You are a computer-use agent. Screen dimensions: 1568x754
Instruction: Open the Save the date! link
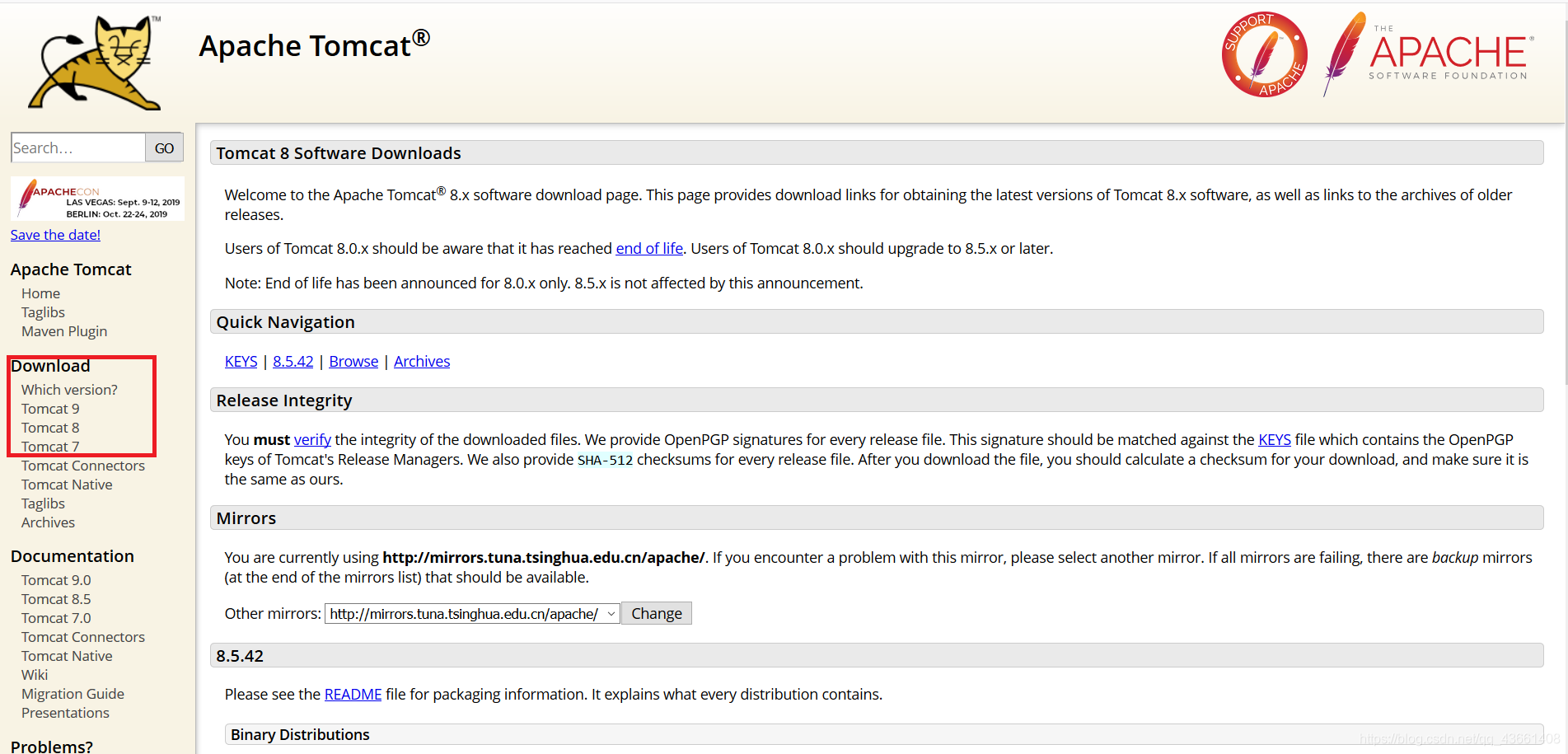pyautogui.click(x=55, y=235)
